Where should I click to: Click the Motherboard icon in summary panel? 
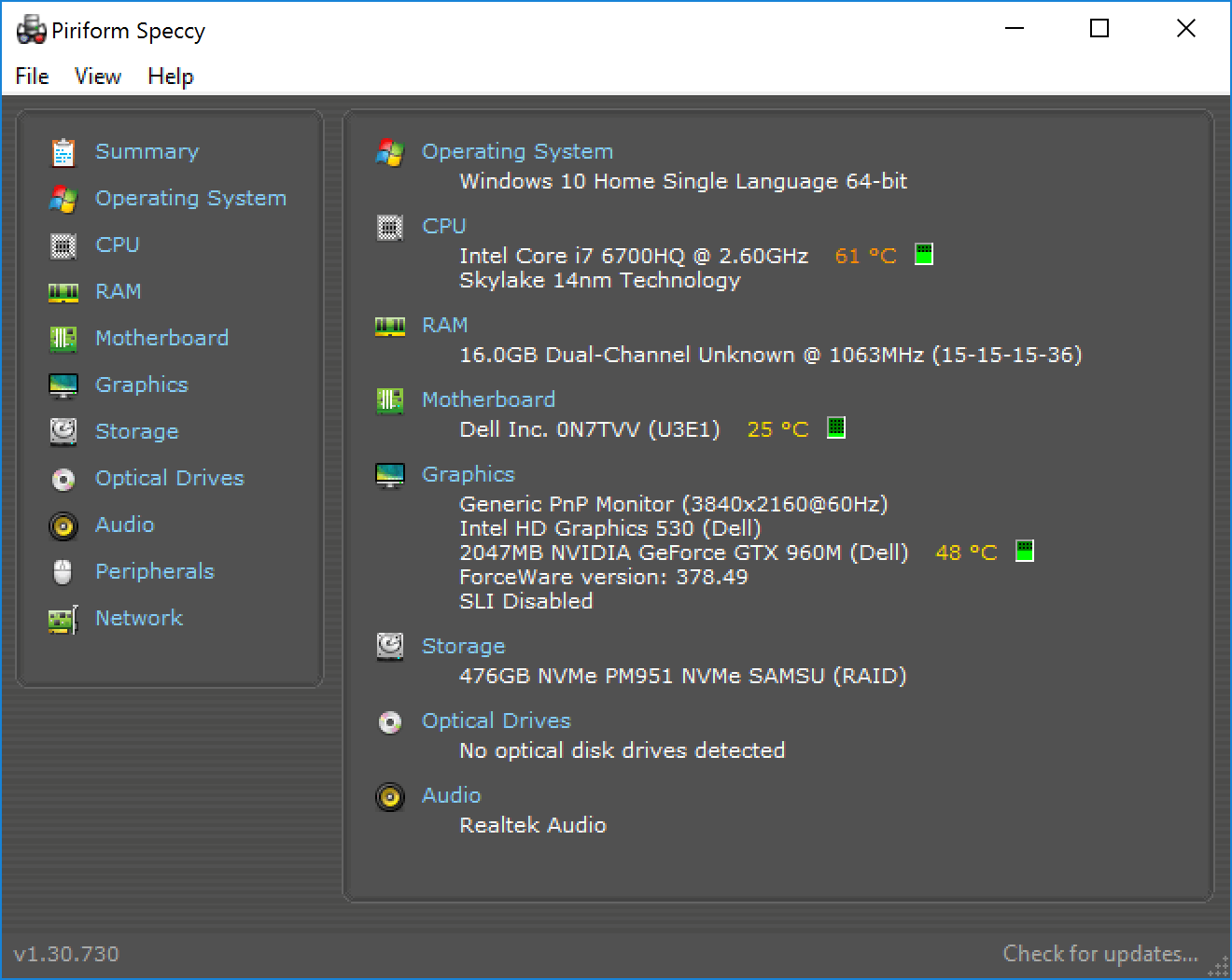pyautogui.click(x=389, y=400)
